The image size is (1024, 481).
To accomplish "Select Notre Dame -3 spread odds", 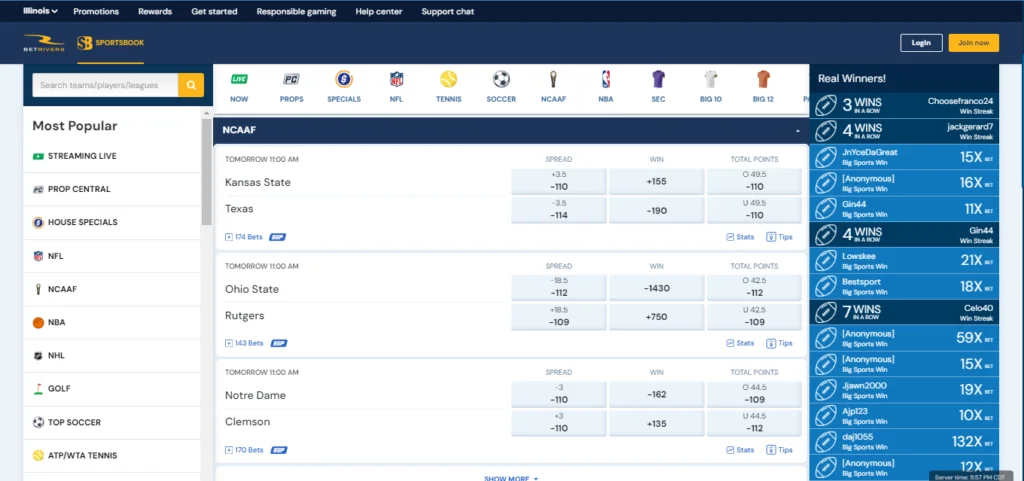I will tap(558, 394).
